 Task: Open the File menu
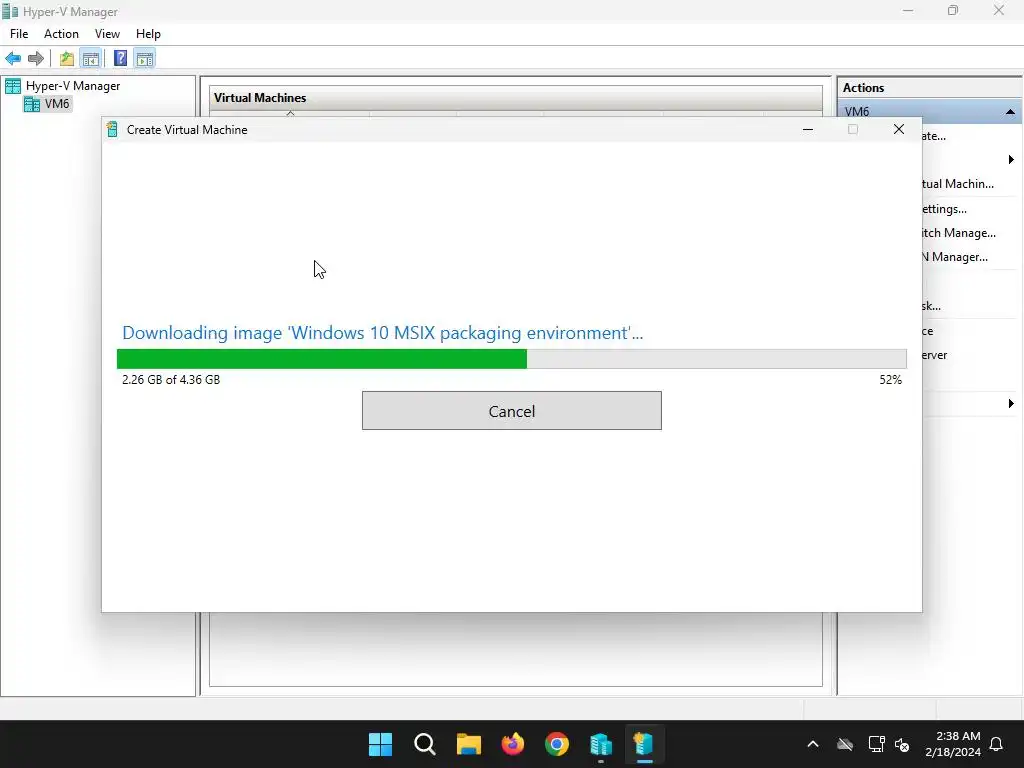click(x=19, y=34)
